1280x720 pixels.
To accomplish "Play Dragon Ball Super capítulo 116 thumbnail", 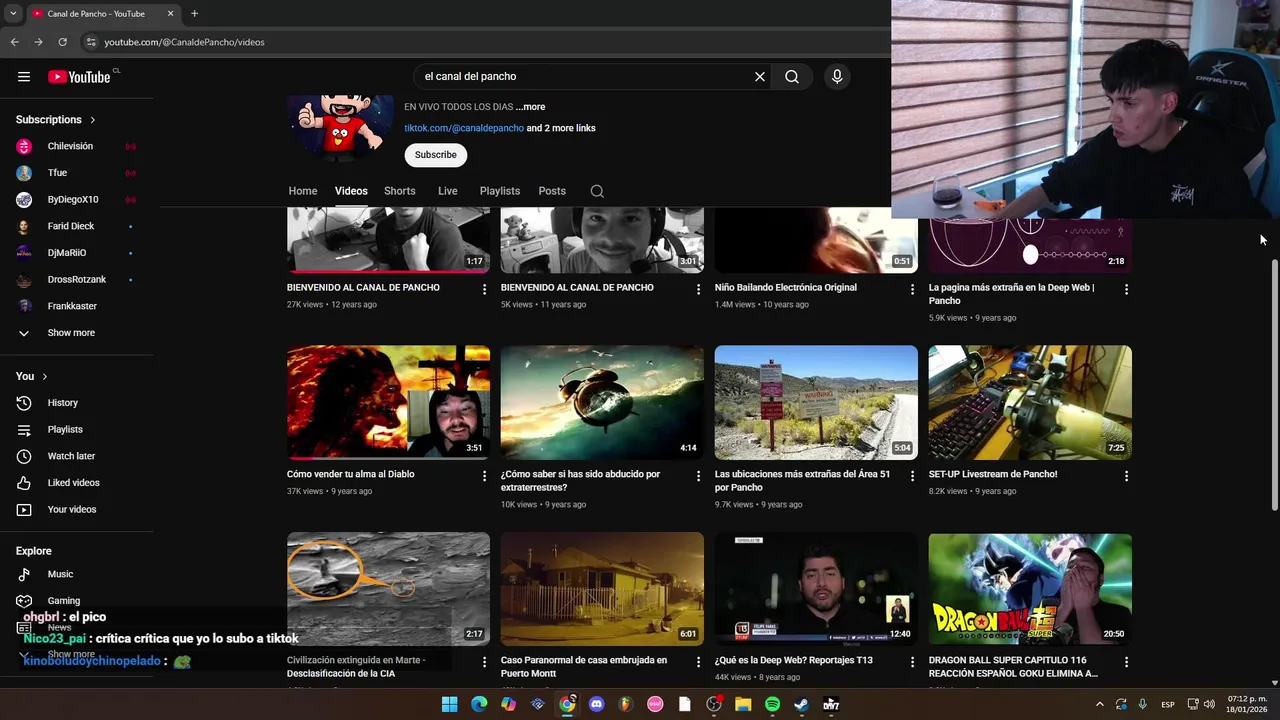I will point(1030,589).
